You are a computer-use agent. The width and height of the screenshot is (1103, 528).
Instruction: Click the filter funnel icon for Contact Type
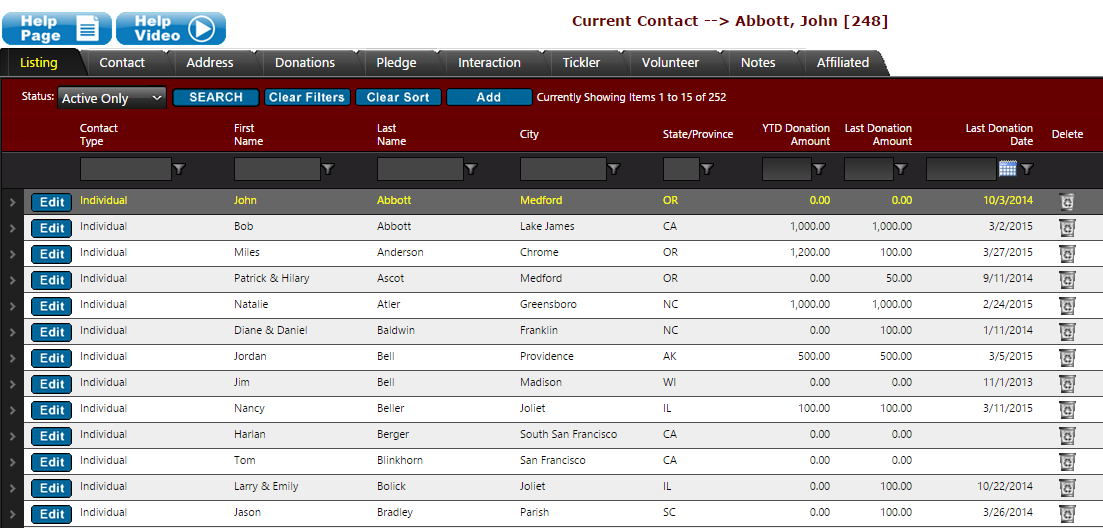click(x=179, y=170)
